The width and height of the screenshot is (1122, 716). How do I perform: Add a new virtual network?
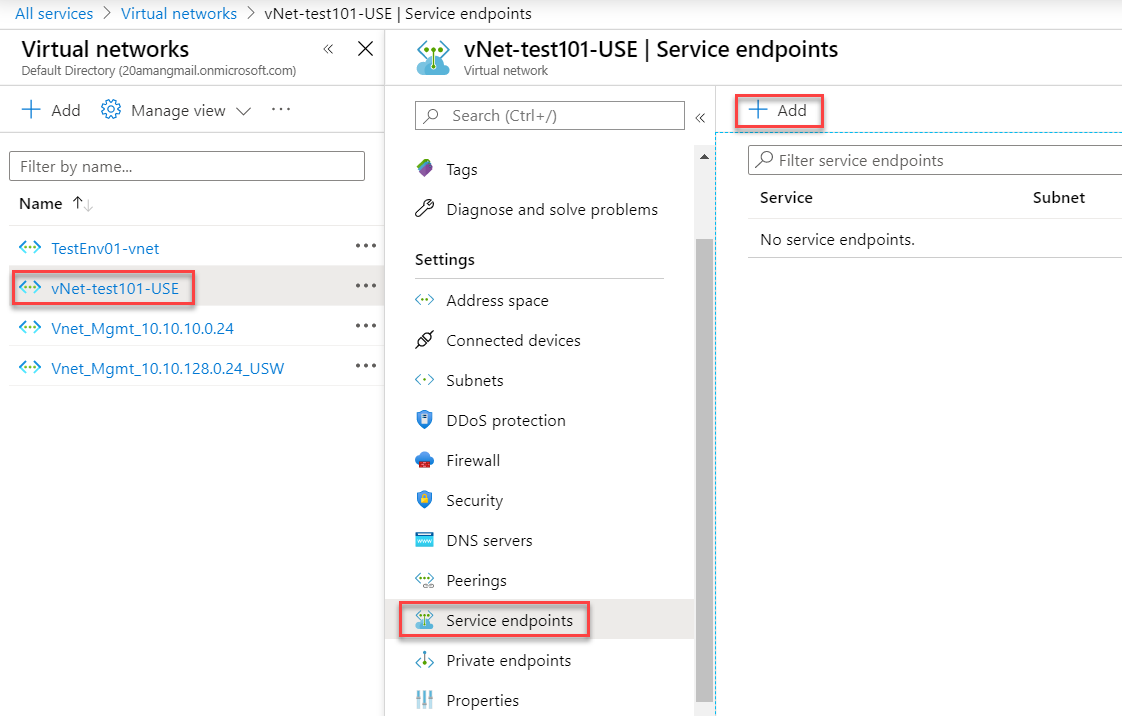coord(52,110)
